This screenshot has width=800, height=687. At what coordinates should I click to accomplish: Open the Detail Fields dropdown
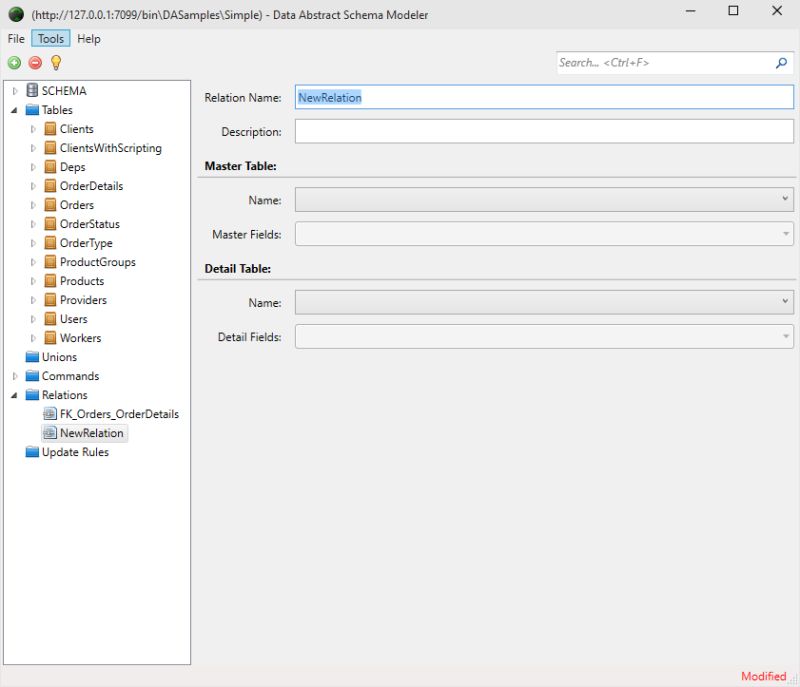tap(785, 336)
